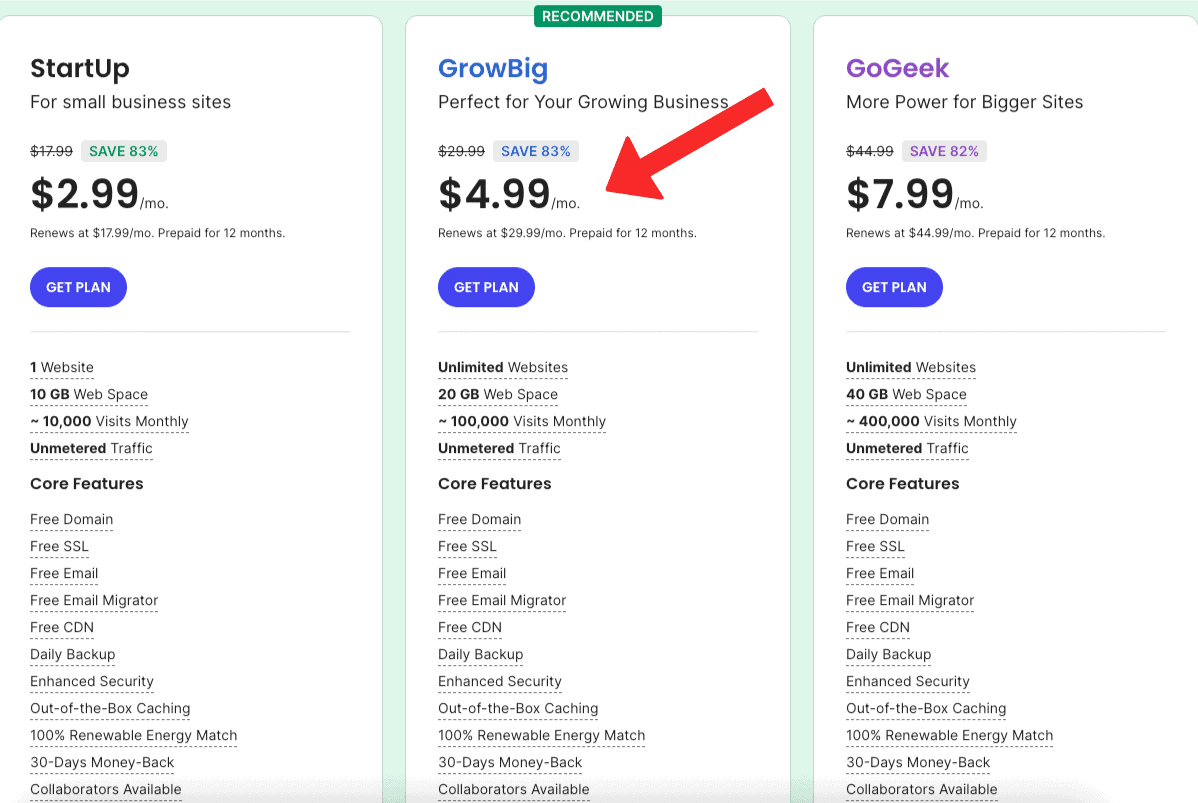Click "Free Email Migrator" in GoGeek column
The height and width of the screenshot is (803, 1198).
tap(910, 600)
